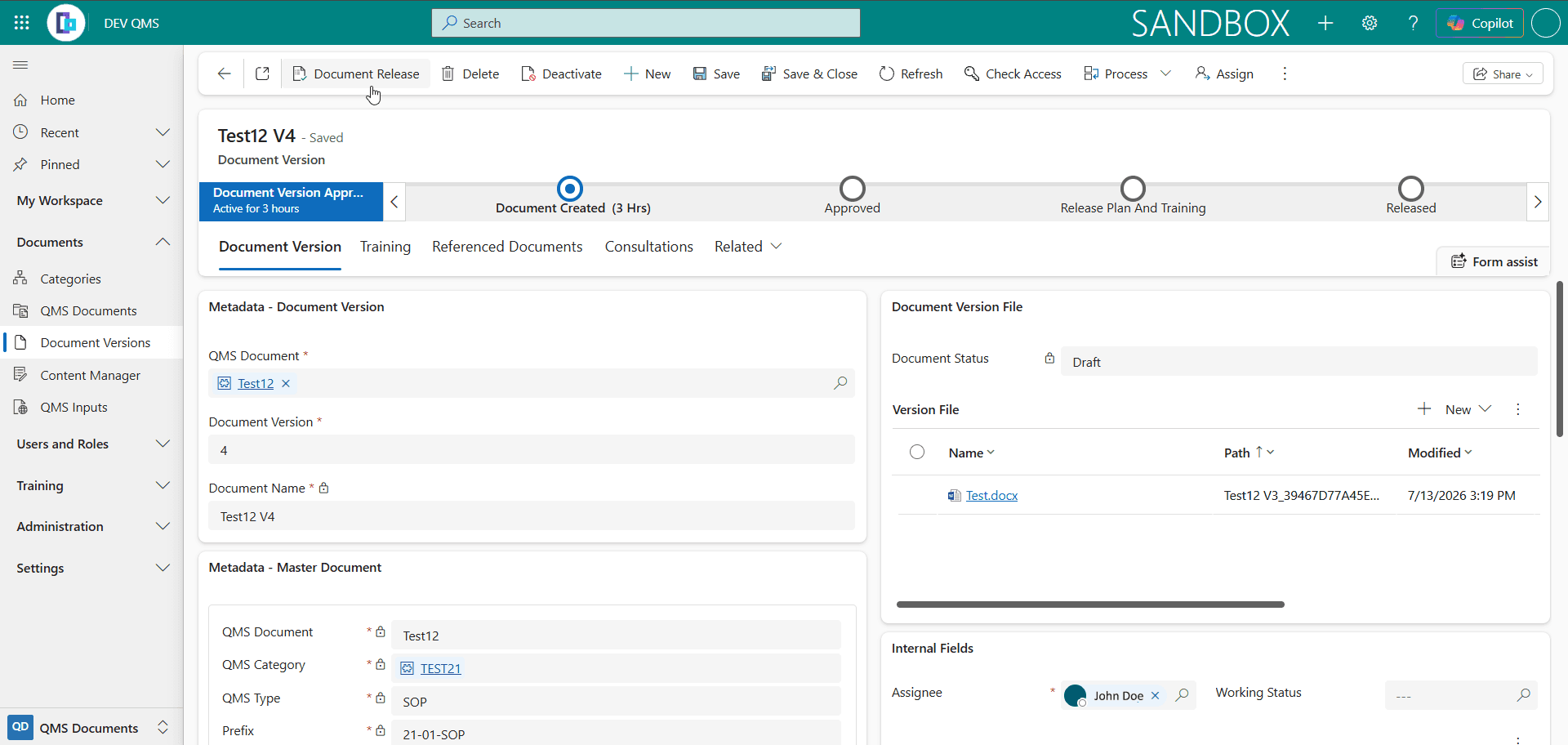Open command bar more options ellipsis
Viewport: 1568px width, 745px height.
(1285, 74)
